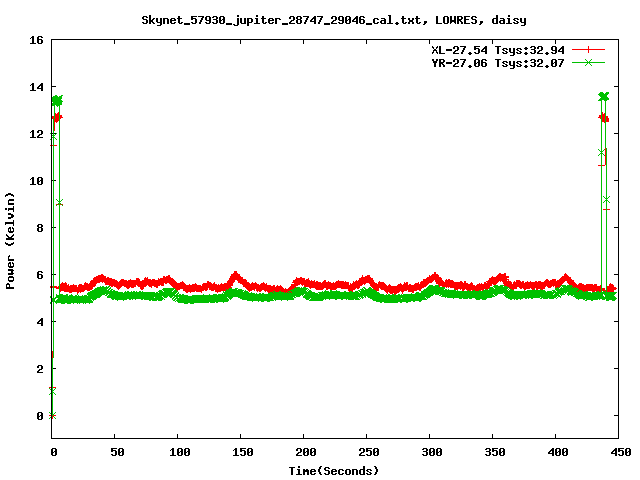Click the x-axis tick label 300

(x=432, y=452)
